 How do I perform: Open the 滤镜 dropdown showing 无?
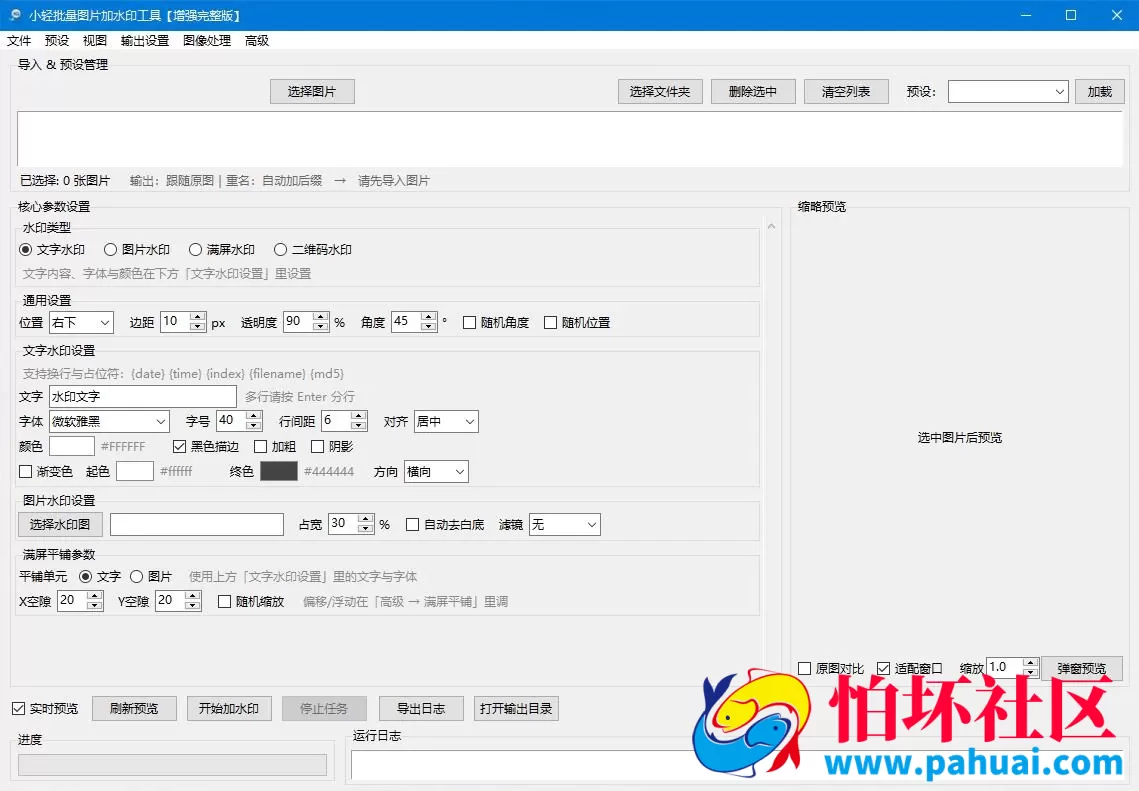coord(565,524)
